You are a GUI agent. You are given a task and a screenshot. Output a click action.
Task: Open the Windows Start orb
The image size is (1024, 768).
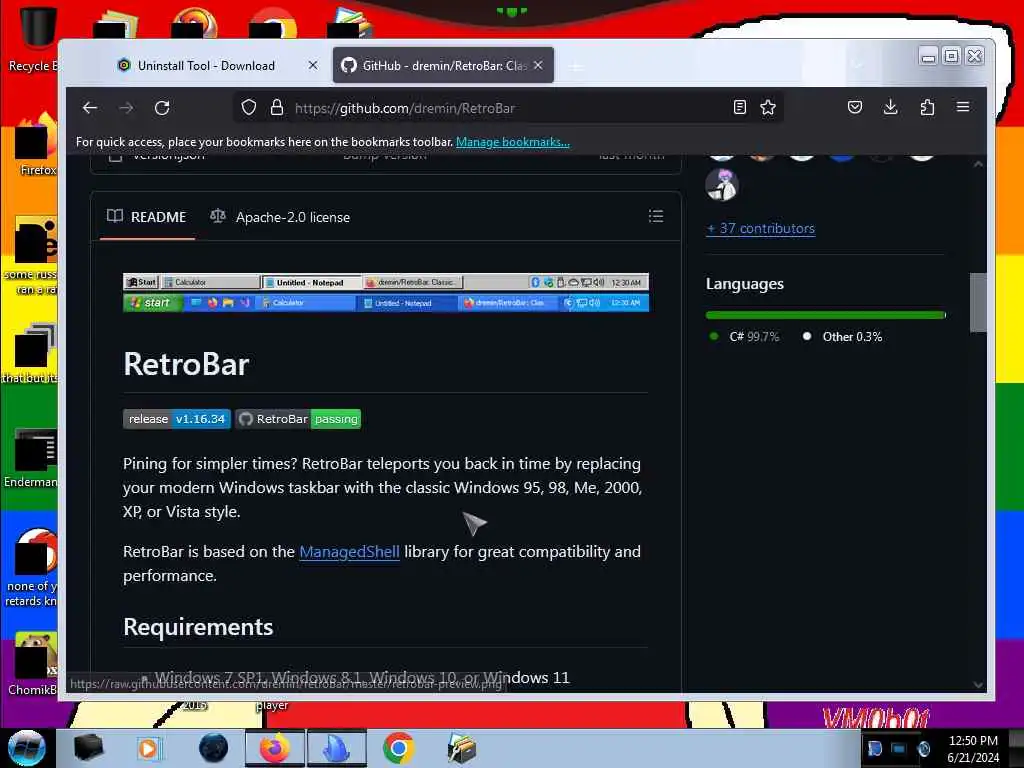click(x=26, y=748)
